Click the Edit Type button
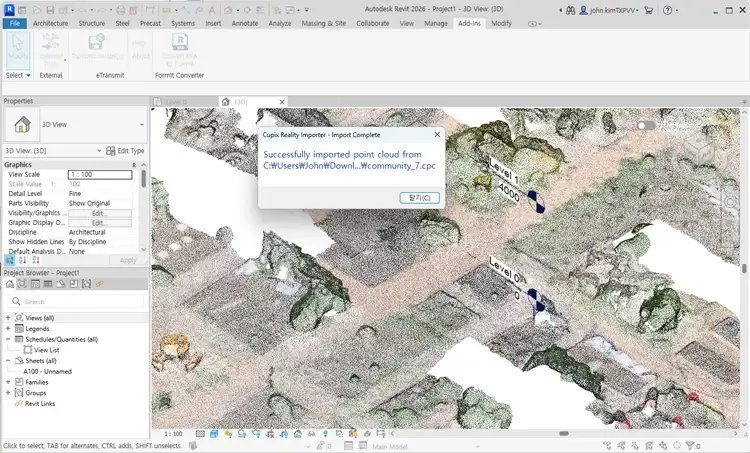The width and height of the screenshot is (750, 453). [125, 151]
